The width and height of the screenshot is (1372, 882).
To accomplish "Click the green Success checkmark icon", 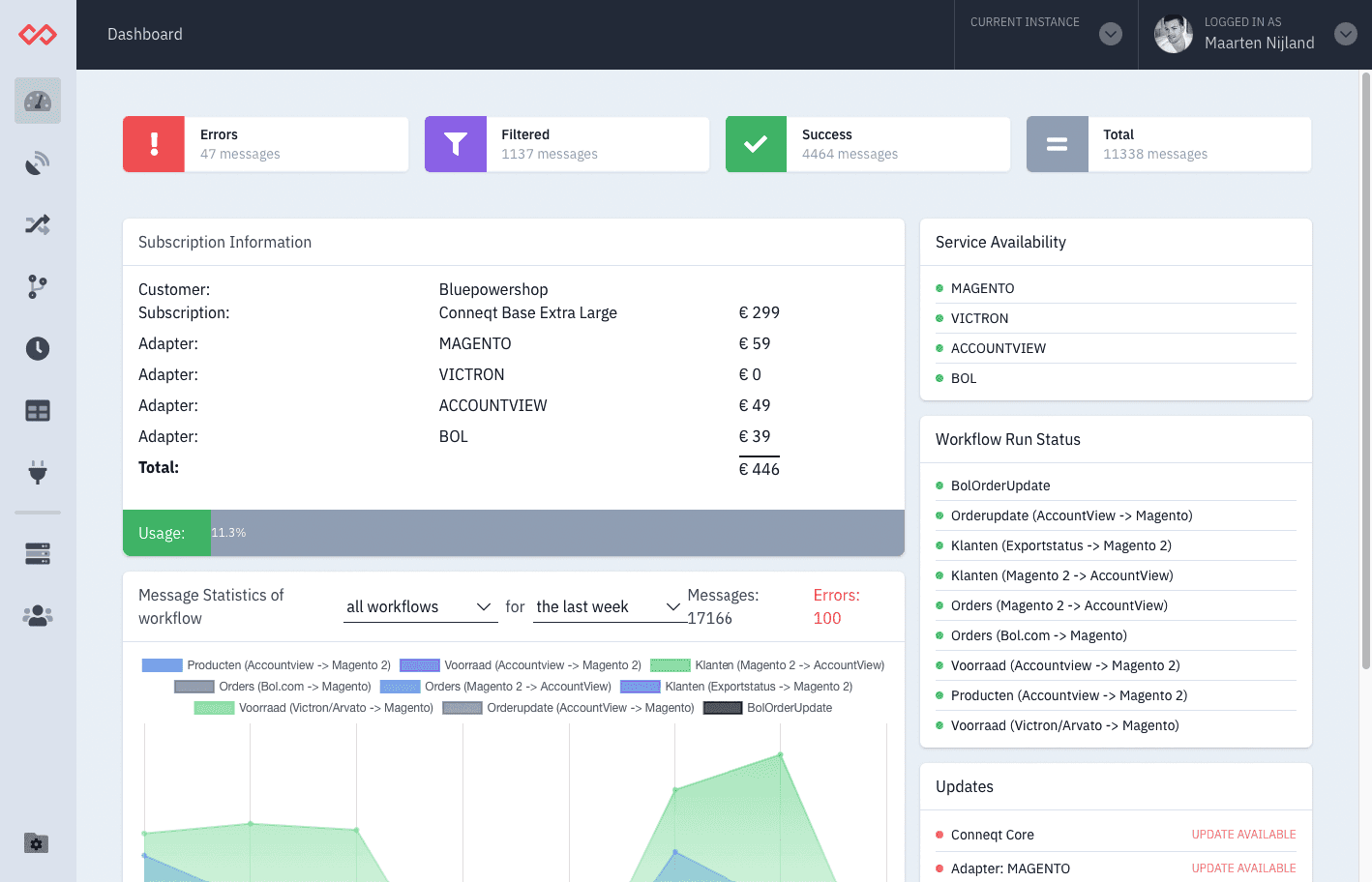I will click(x=756, y=144).
